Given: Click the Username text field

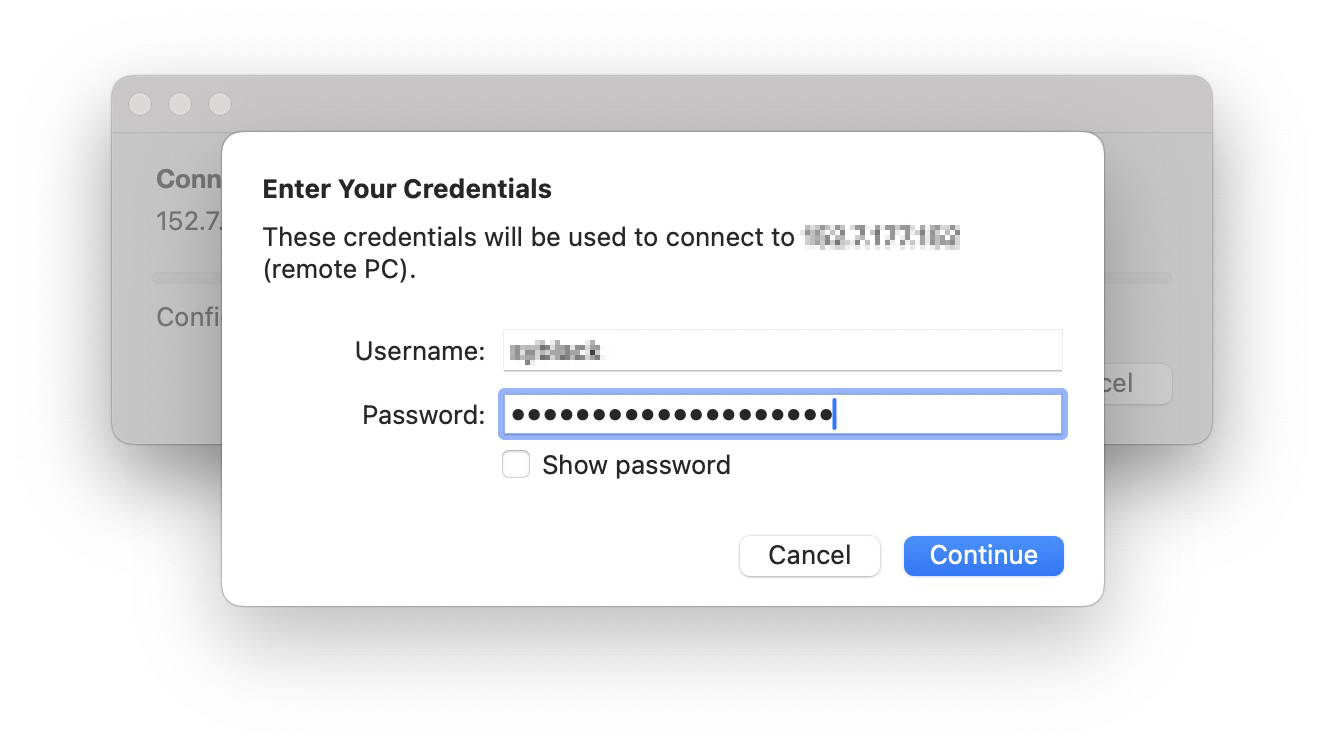Looking at the screenshot, I should 782,351.
